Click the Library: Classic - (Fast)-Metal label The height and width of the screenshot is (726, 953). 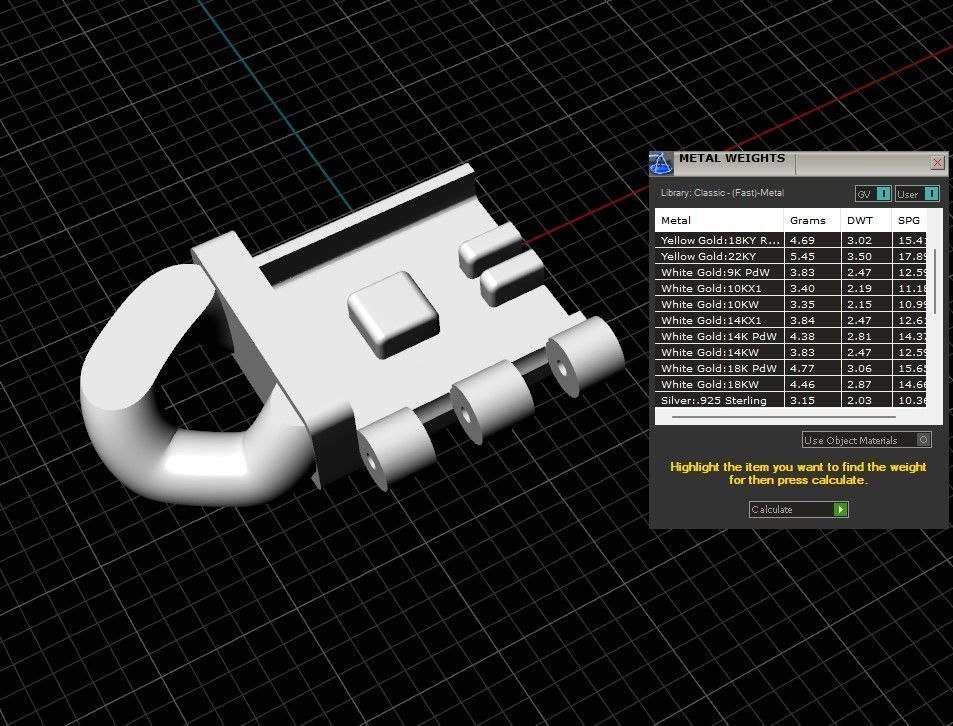(x=722, y=193)
